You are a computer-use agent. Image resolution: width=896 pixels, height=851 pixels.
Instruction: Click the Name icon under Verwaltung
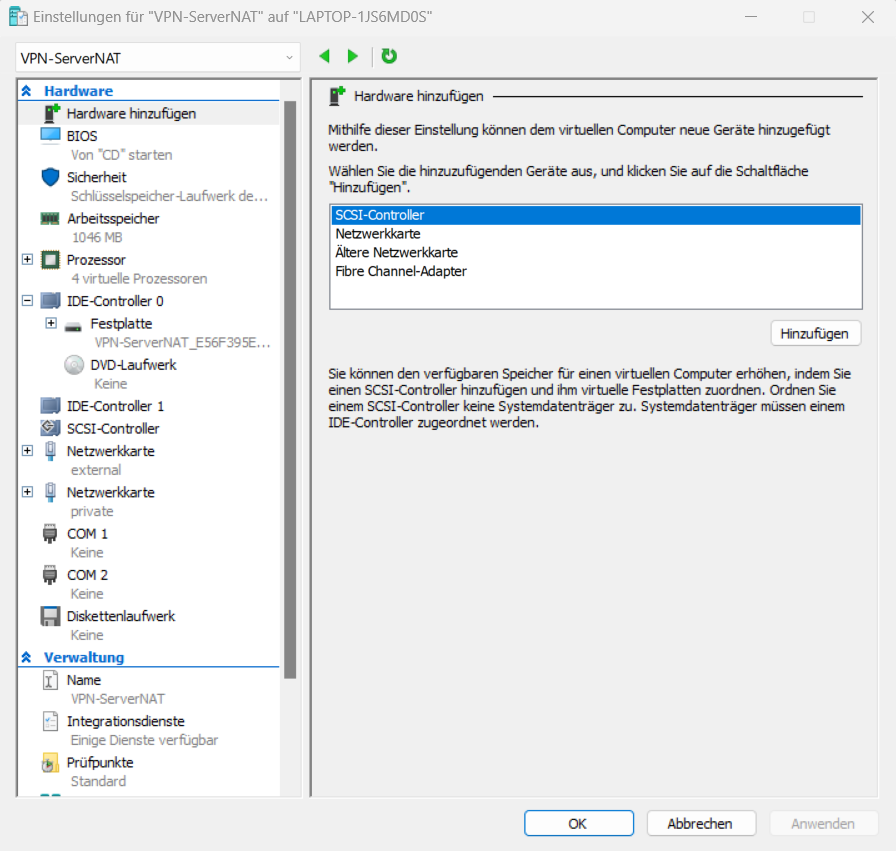coord(50,680)
